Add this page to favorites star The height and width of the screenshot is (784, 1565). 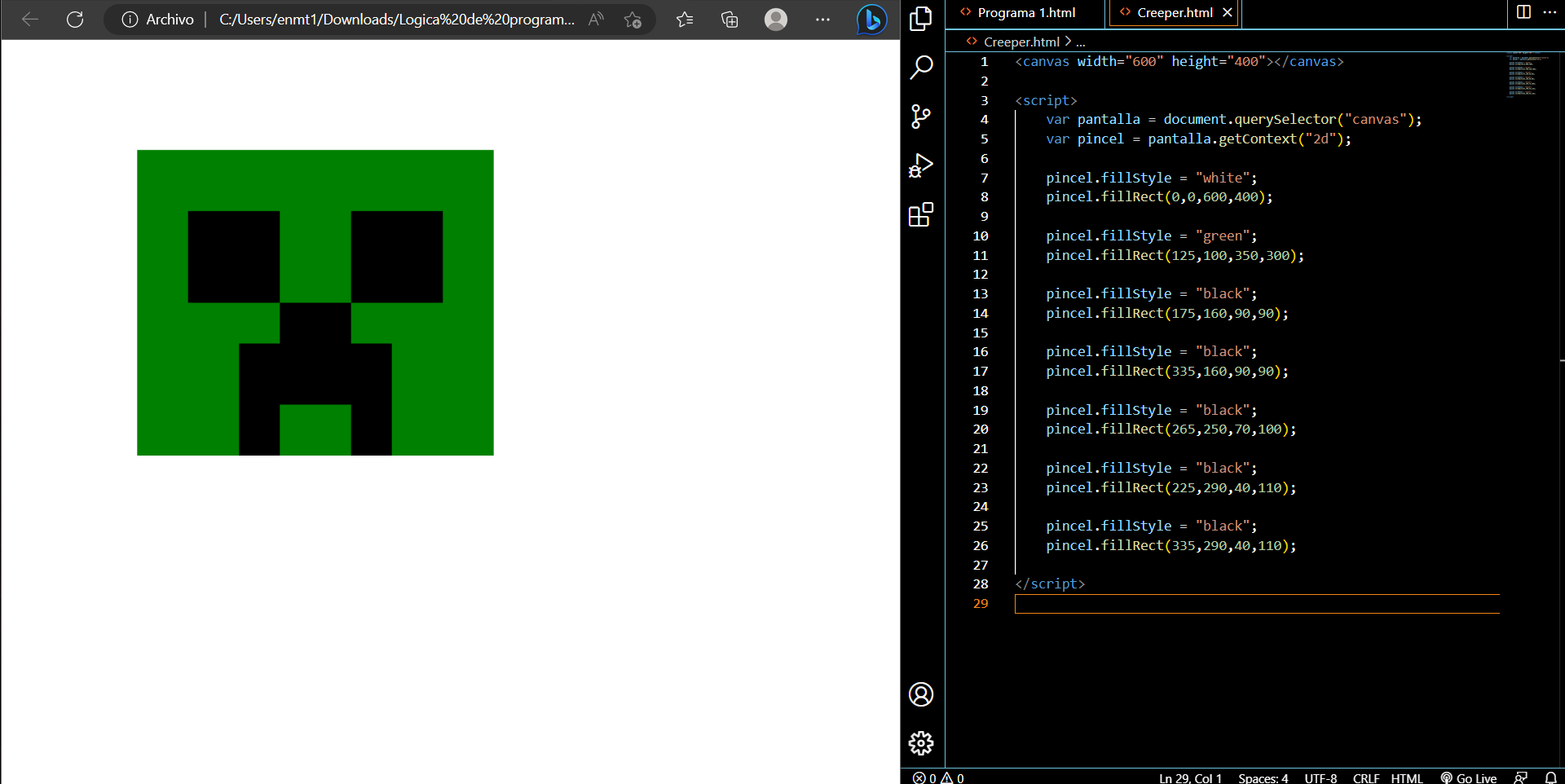pyautogui.click(x=633, y=20)
